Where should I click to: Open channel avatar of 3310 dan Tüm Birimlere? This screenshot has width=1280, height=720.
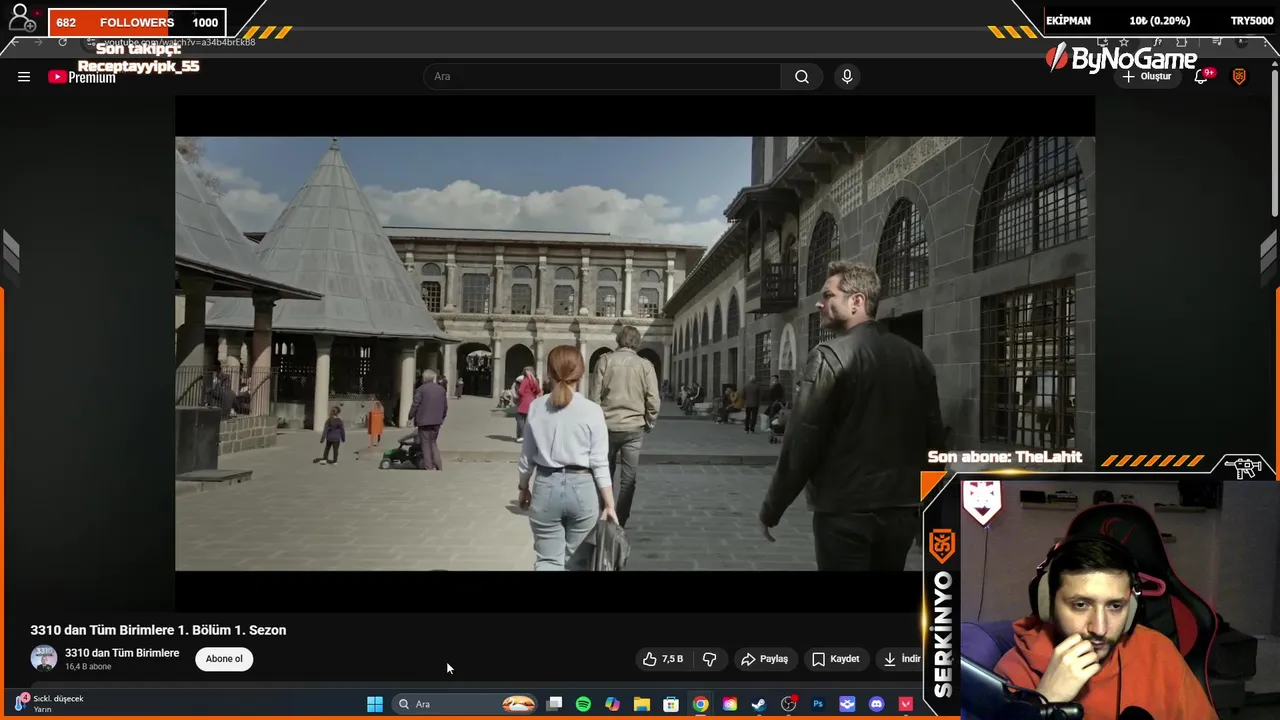pos(44,658)
